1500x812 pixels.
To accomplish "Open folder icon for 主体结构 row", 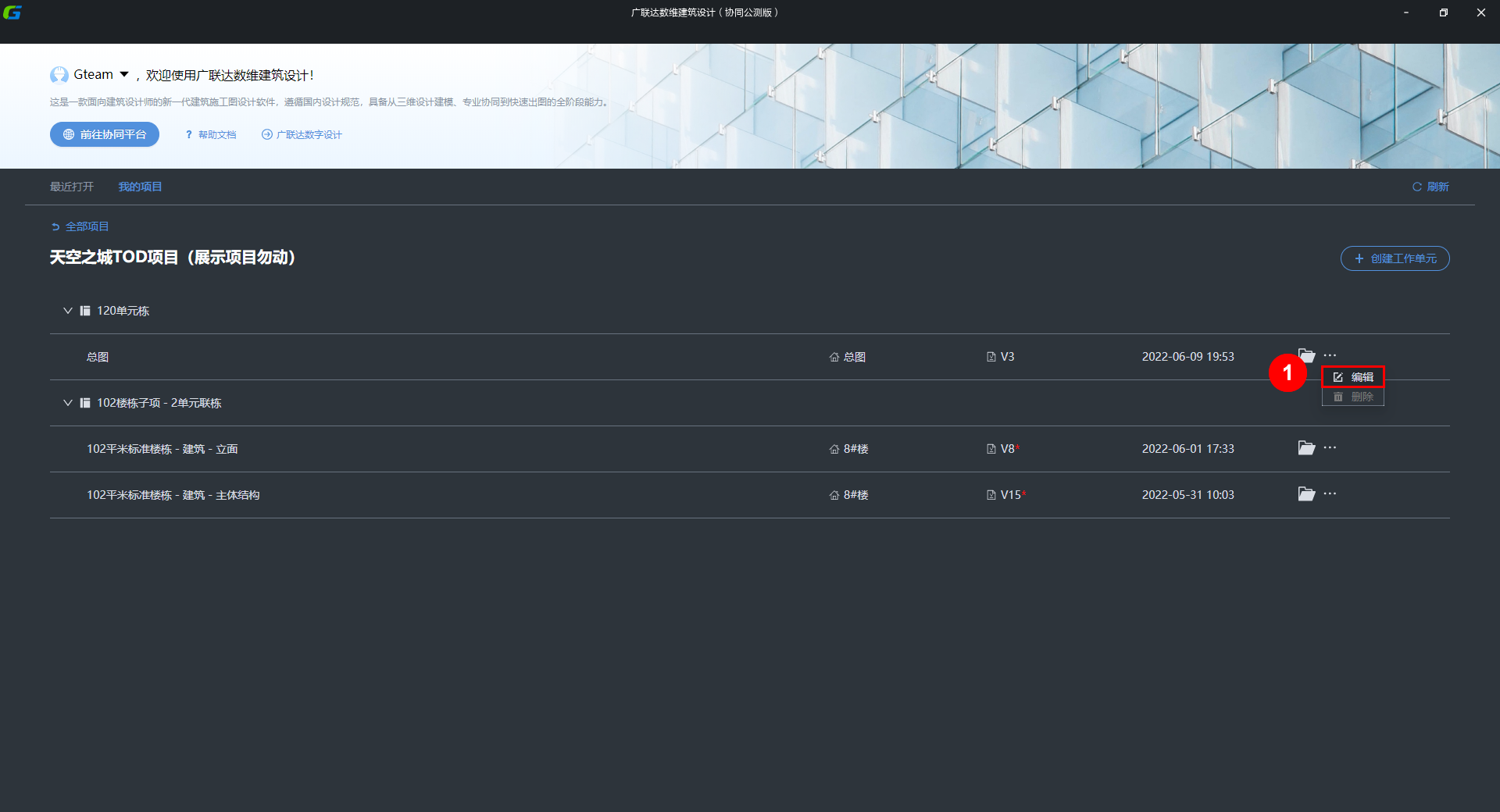I will [1306, 493].
